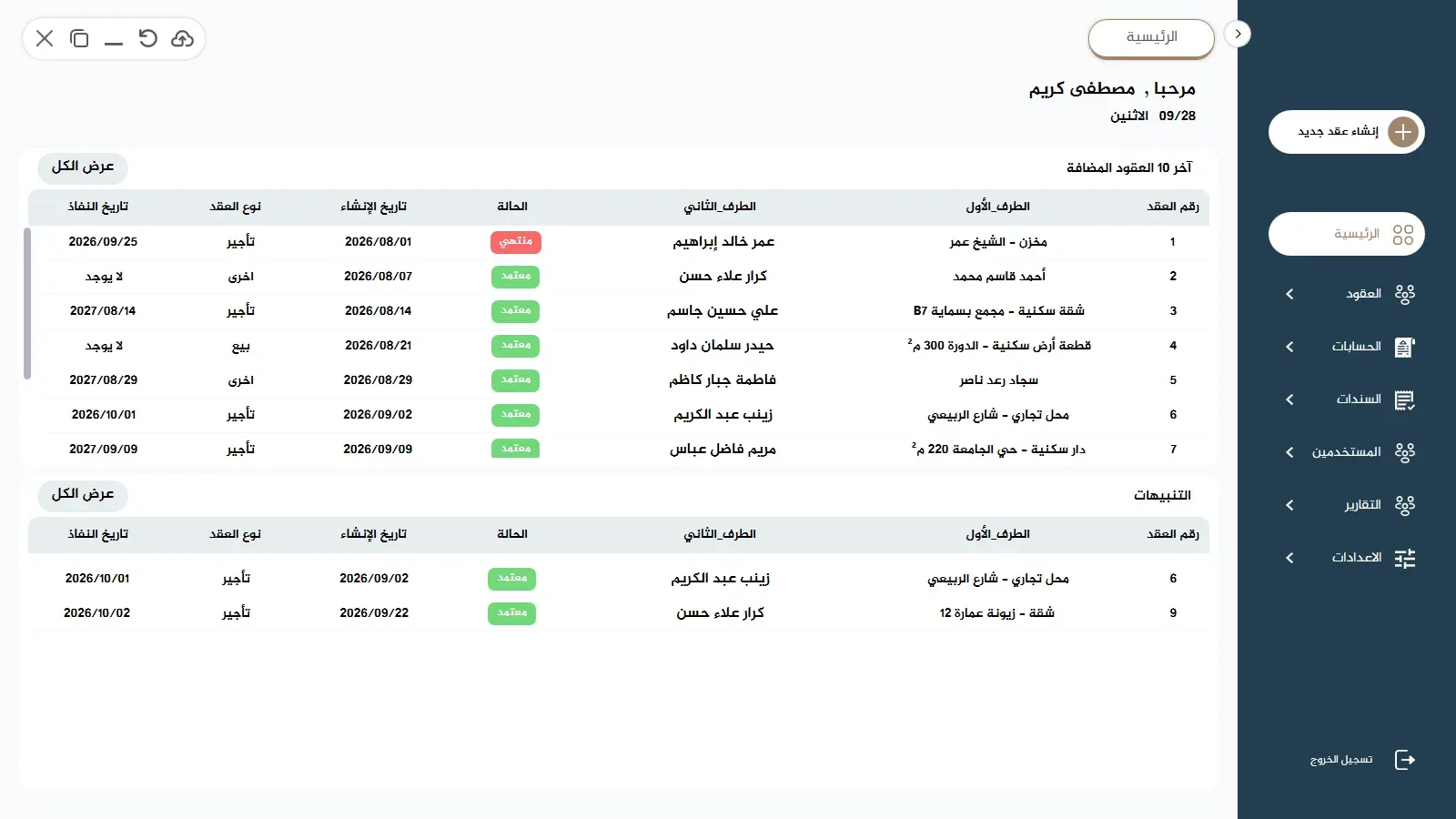Expand the المستخدمين menu chevron
Viewport: 1456px width, 819px height.
click(1289, 452)
